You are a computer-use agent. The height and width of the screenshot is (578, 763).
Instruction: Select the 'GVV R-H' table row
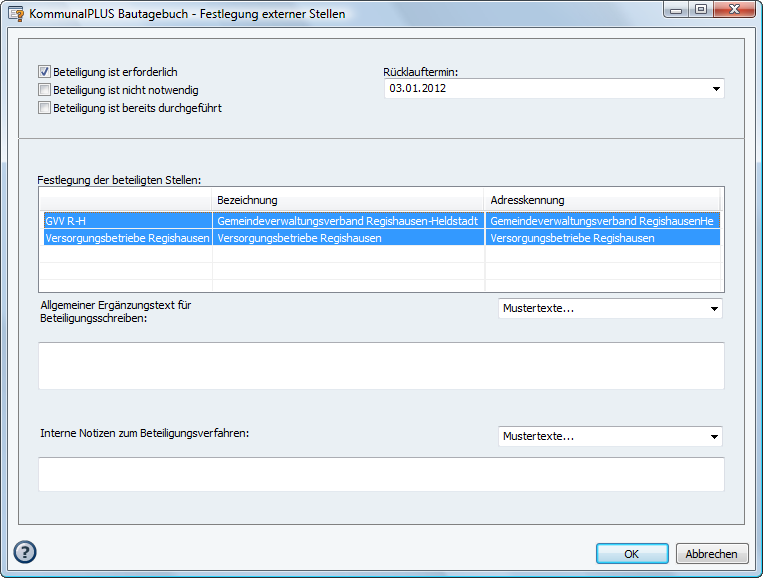pyautogui.click(x=125, y=220)
